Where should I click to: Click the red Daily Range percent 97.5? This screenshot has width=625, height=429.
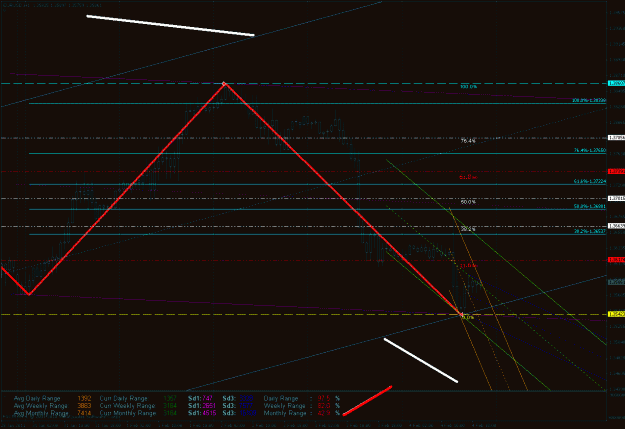click(x=324, y=398)
